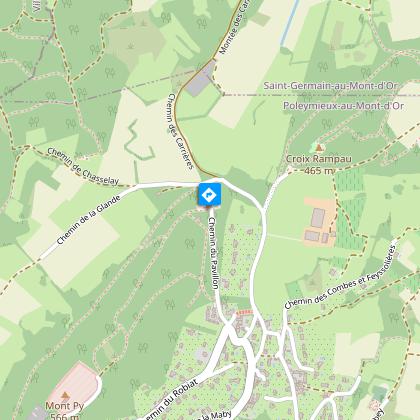Click the Chemin de Chasselay path label
The width and height of the screenshot is (420, 420).
pos(83,166)
